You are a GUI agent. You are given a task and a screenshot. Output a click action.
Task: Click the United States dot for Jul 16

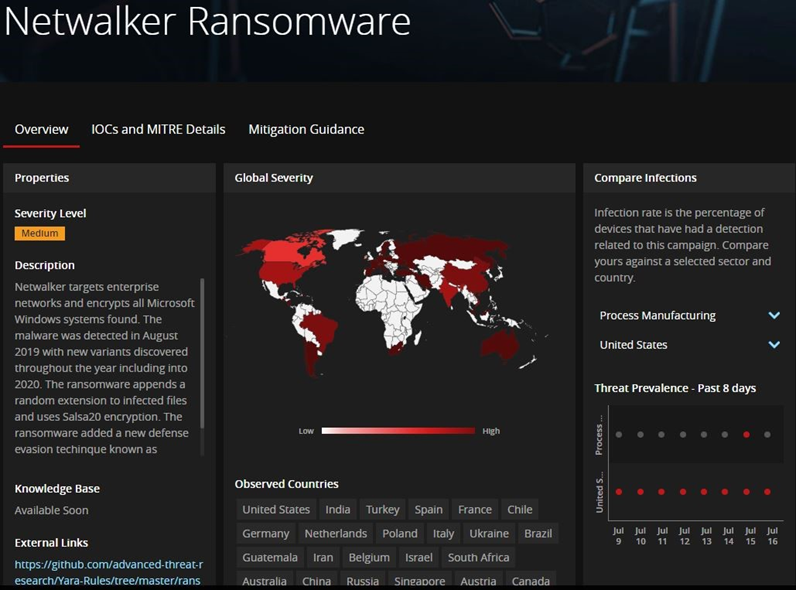pyautogui.click(x=768, y=491)
